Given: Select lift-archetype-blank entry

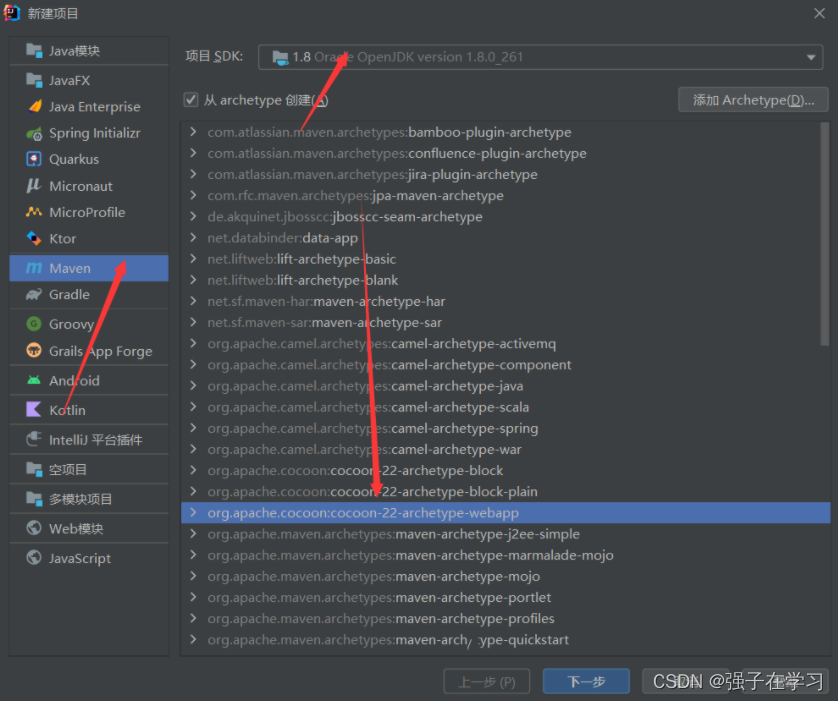Looking at the screenshot, I should click(505, 280).
